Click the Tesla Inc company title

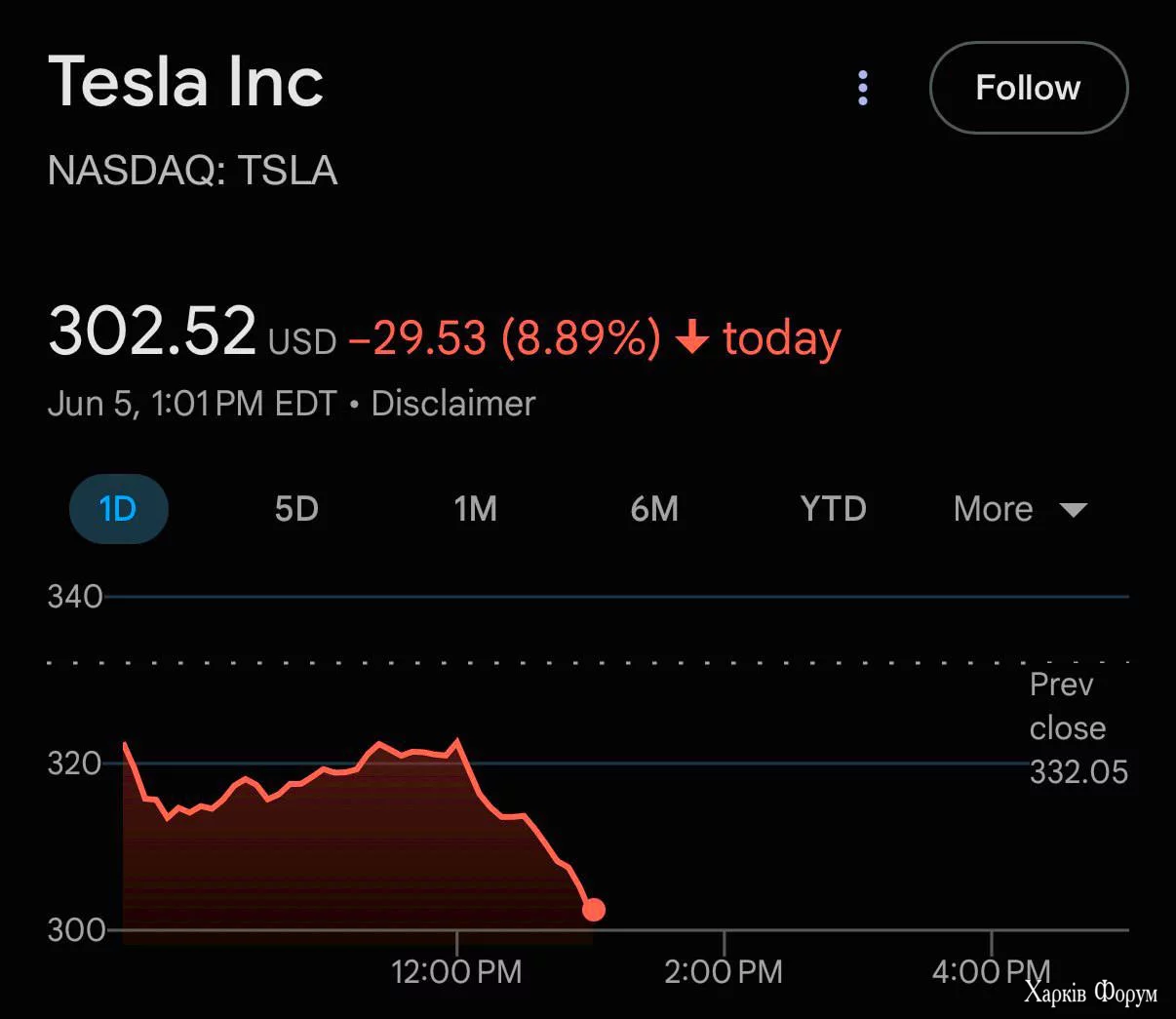click(x=185, y=82)
